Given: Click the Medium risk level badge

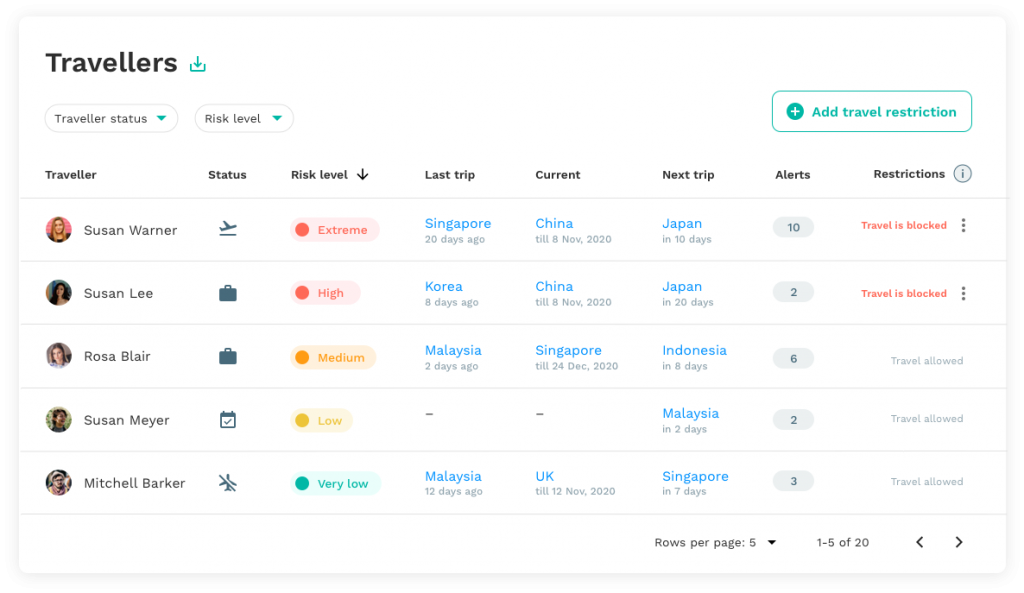Looking at the screenshot, I should [332, 357].
